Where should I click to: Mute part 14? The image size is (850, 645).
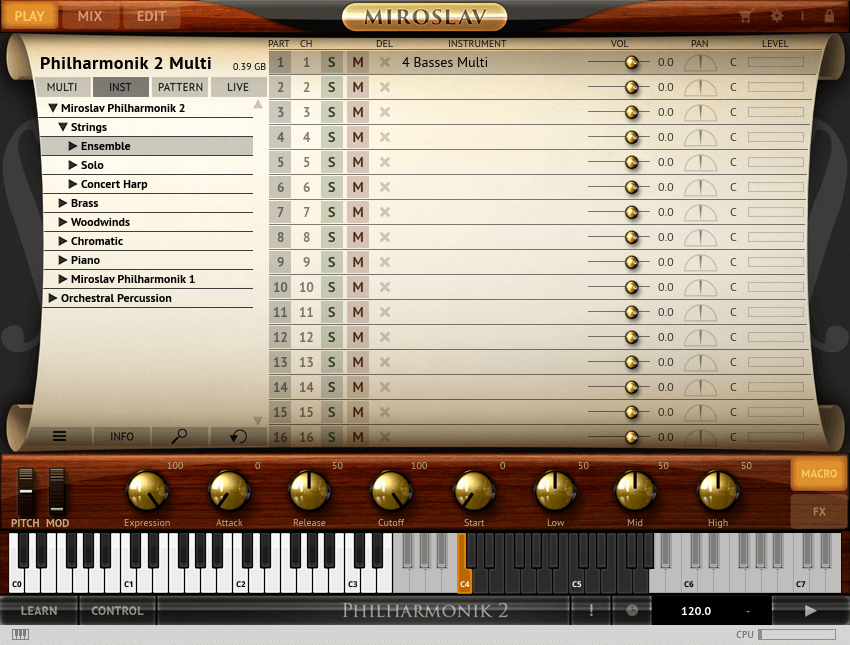click(358, 387)
